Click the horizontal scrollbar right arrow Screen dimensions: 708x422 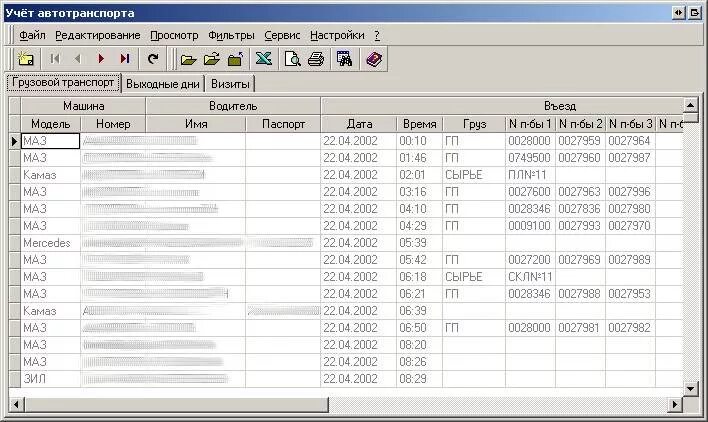[x=675, y=404]
